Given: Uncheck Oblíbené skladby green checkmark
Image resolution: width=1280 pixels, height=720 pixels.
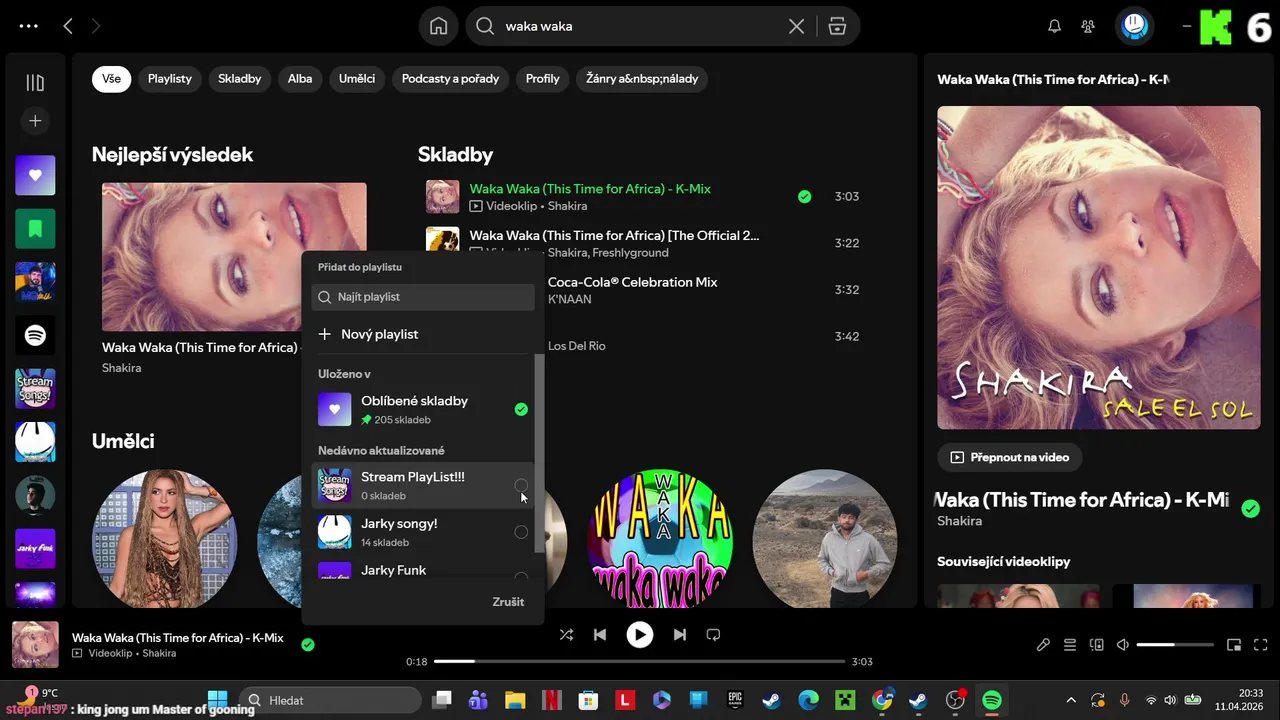Looking at the screenshot, I should coord(521,409).
